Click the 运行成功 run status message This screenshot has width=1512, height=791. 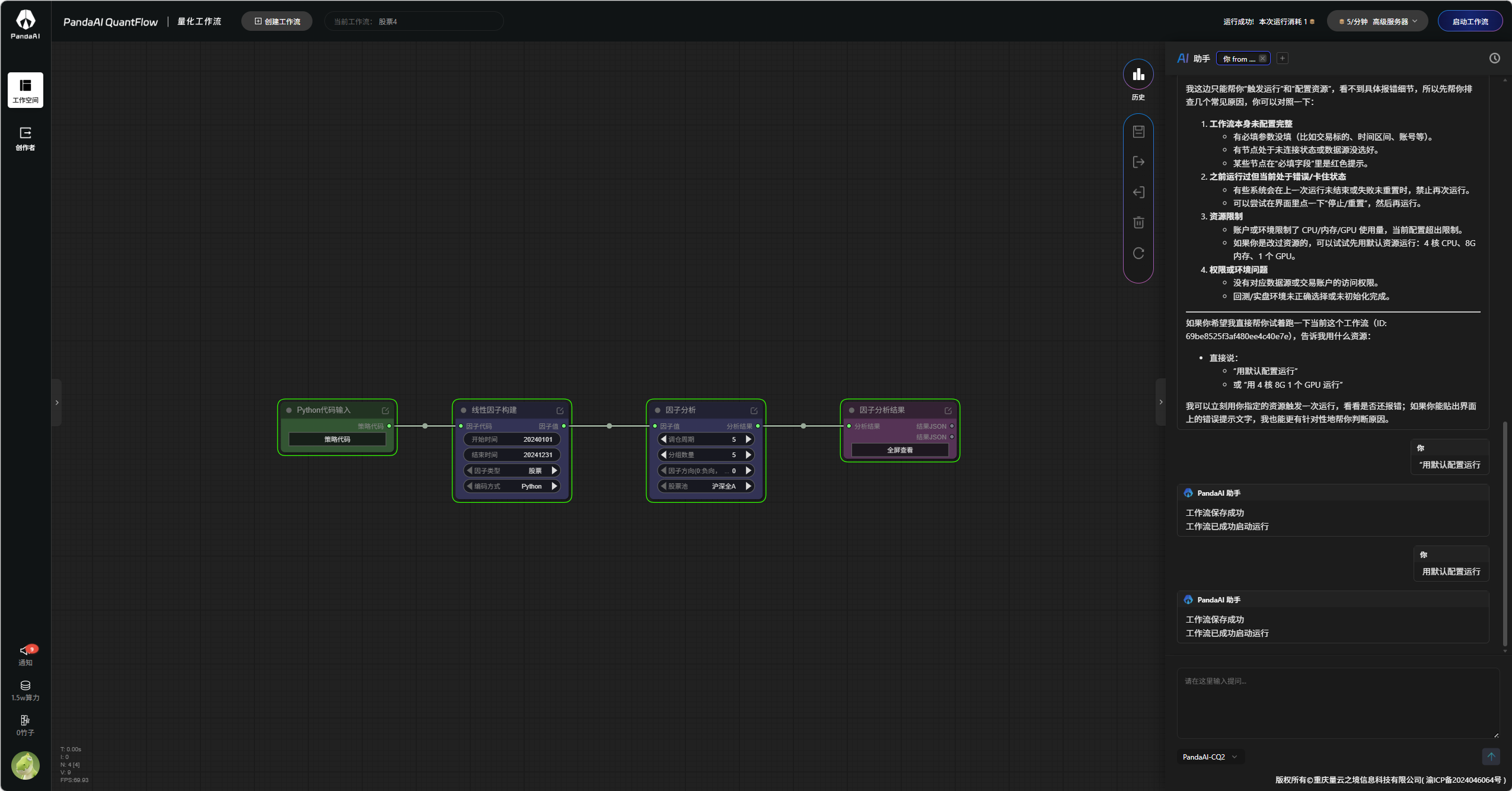coord(1269,22)
